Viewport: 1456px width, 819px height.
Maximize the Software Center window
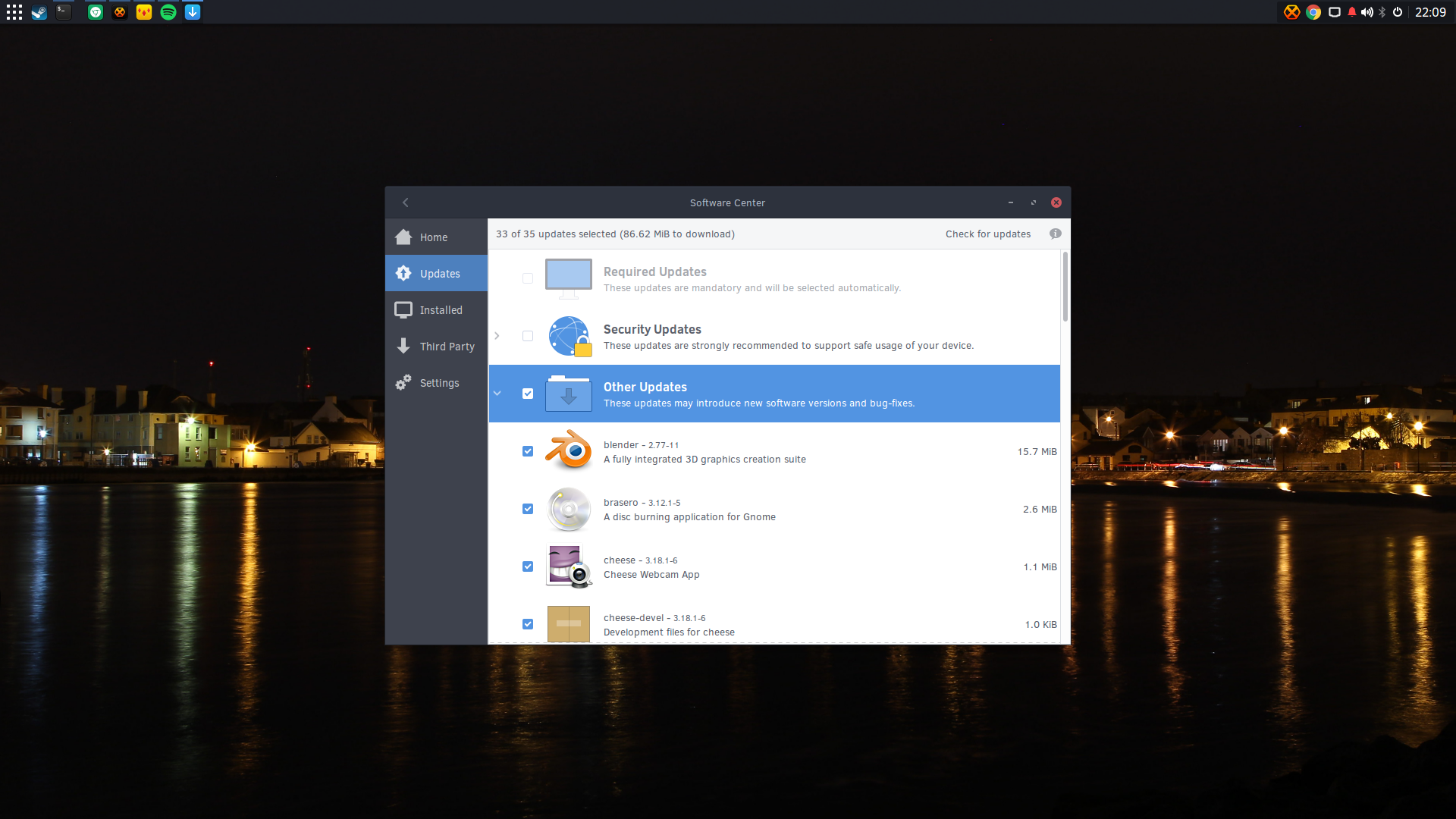1034,202
